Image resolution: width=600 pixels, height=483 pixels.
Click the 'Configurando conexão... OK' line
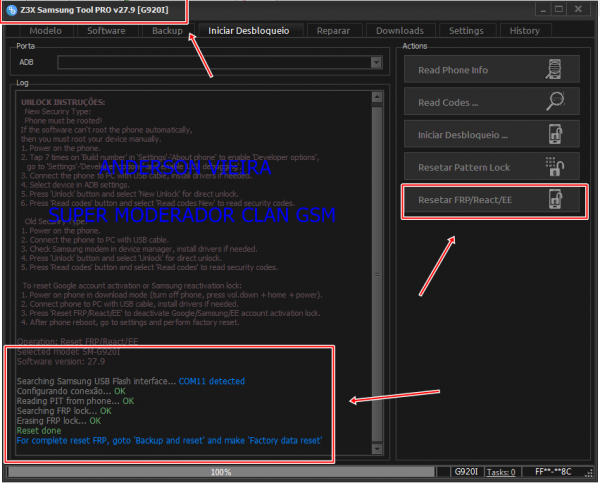tap(71, 391)
